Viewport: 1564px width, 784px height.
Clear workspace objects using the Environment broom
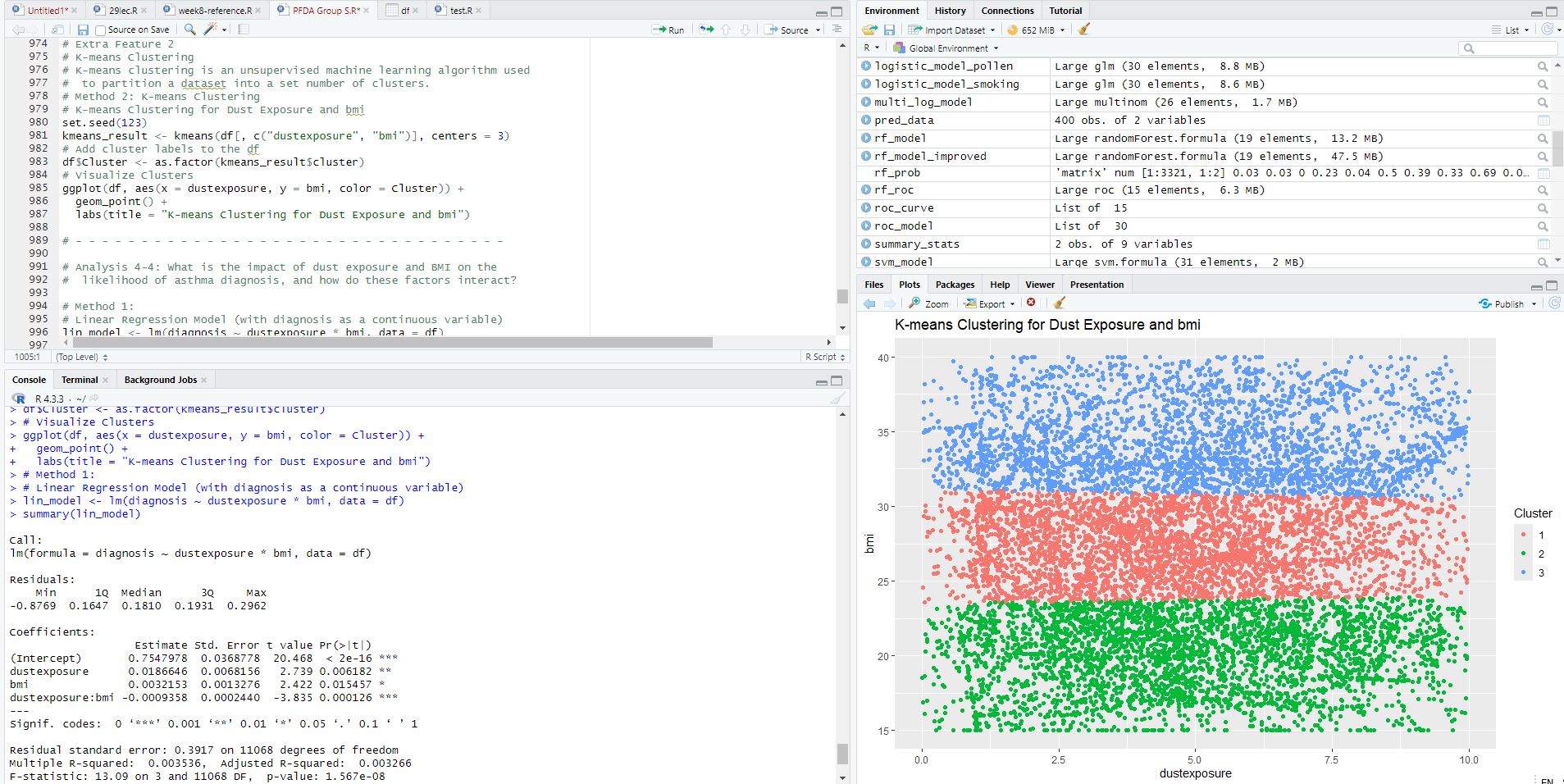pyautogui.click(x=1084, y=30)
